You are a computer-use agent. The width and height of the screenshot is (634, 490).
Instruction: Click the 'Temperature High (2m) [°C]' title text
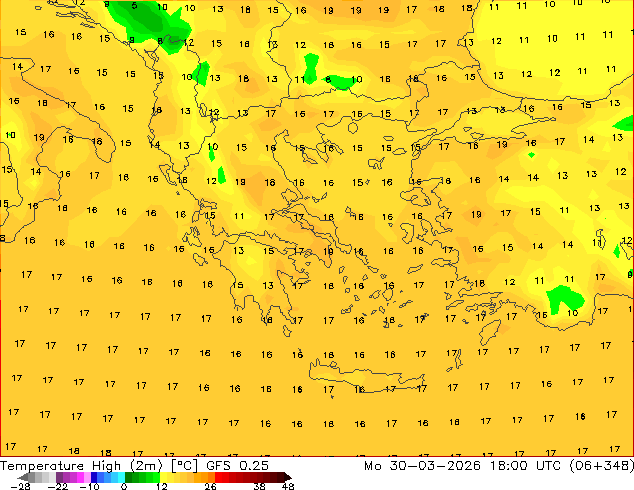[x=99, y=466]
